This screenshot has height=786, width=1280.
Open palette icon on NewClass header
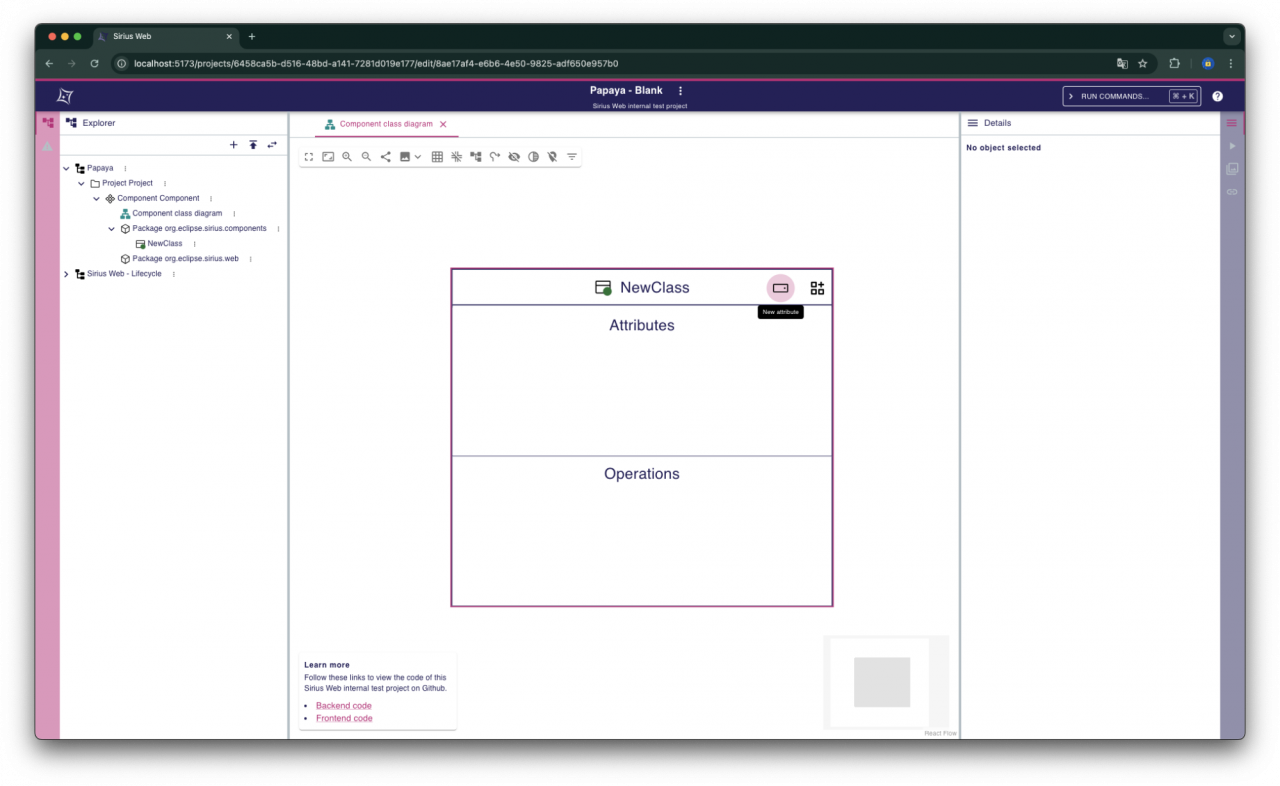pos(817,288)
